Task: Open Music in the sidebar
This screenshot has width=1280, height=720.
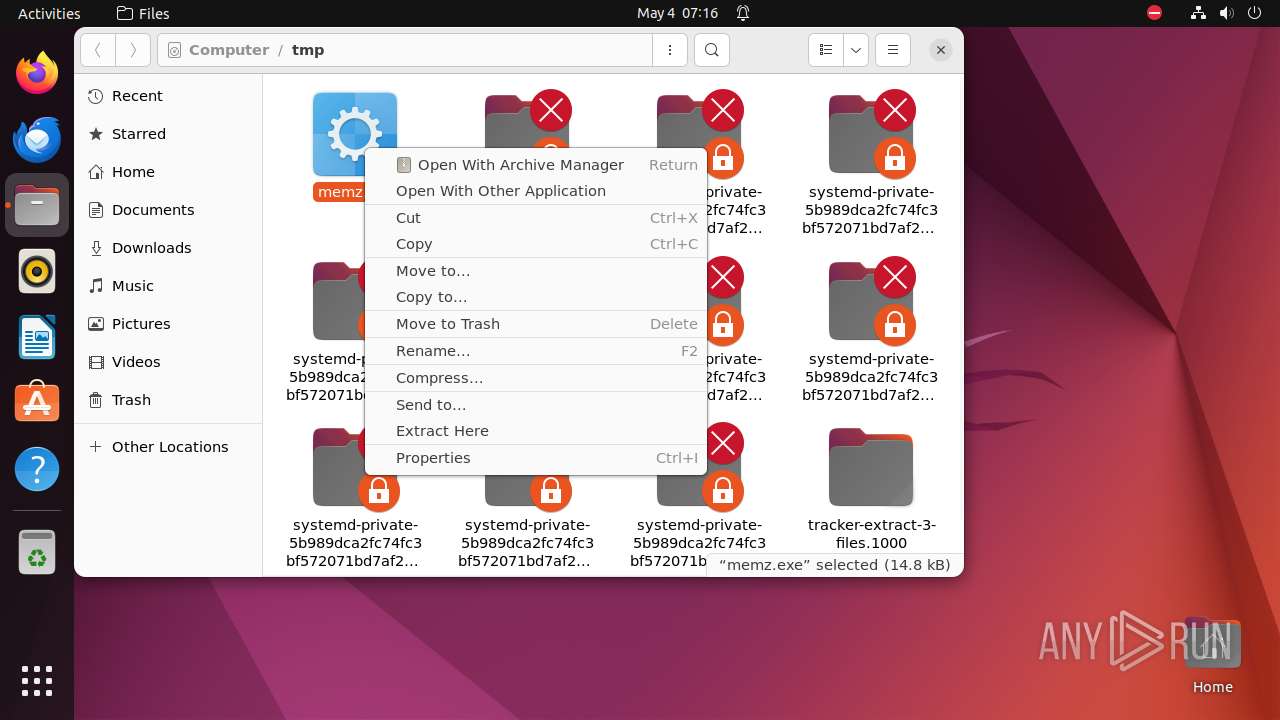Action: pyautogui.click(x=169, y=286)
